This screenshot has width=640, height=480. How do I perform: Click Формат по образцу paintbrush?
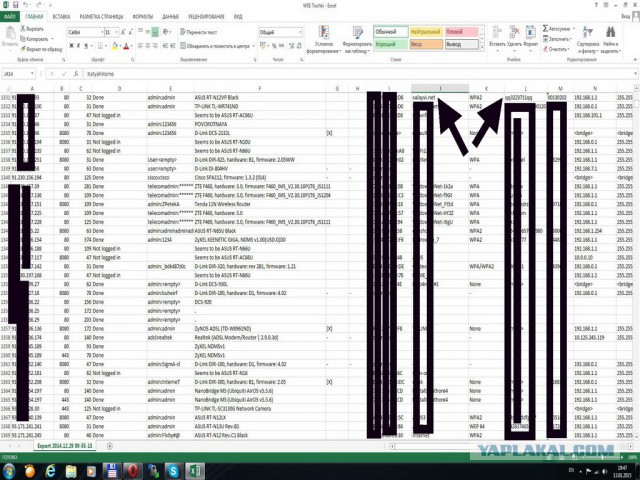click(41, 49)
